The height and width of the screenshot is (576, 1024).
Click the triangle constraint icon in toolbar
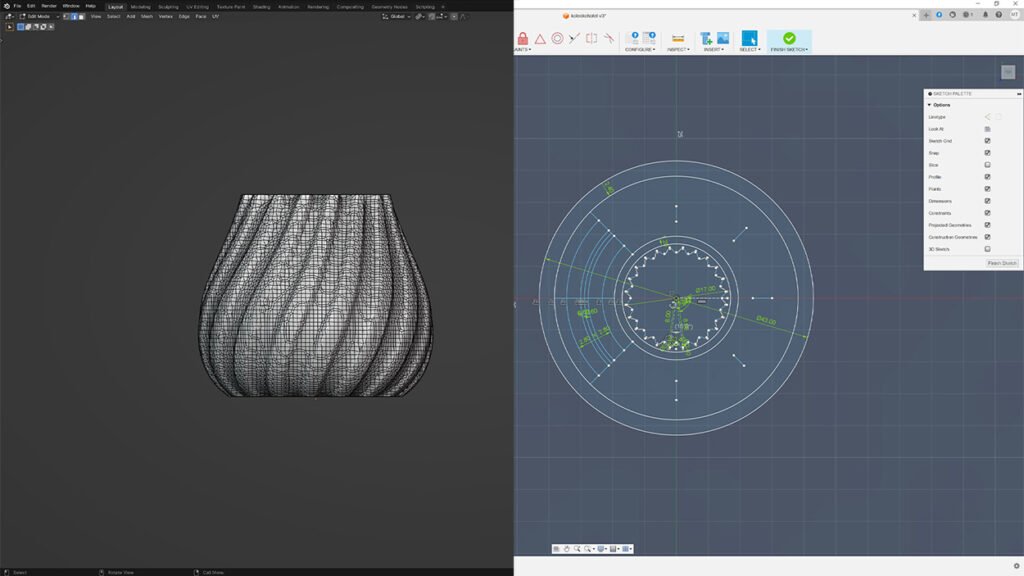[540, 38]
